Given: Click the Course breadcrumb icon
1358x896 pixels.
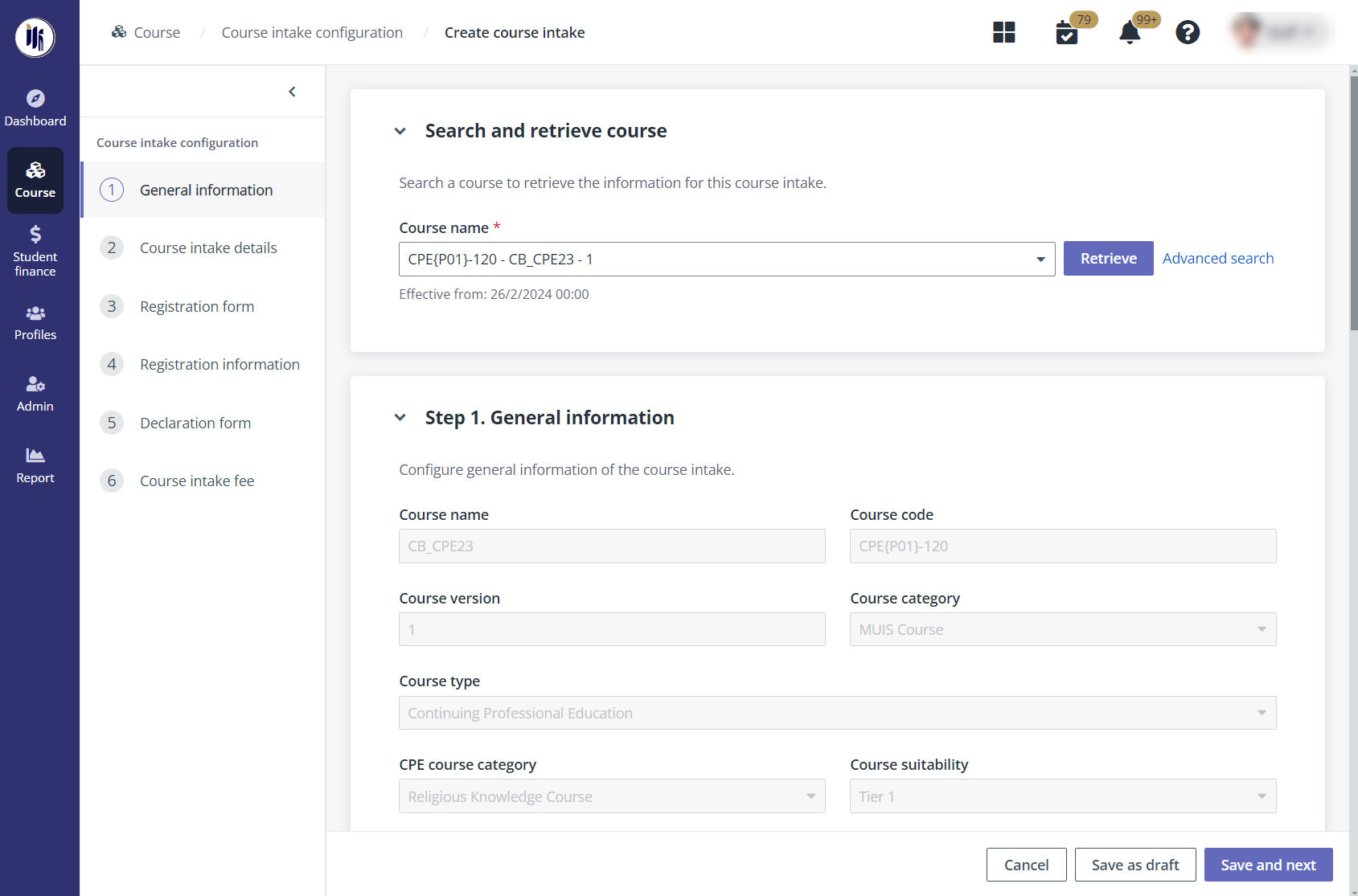Looking at the screenshot, I should pos(119,32).
